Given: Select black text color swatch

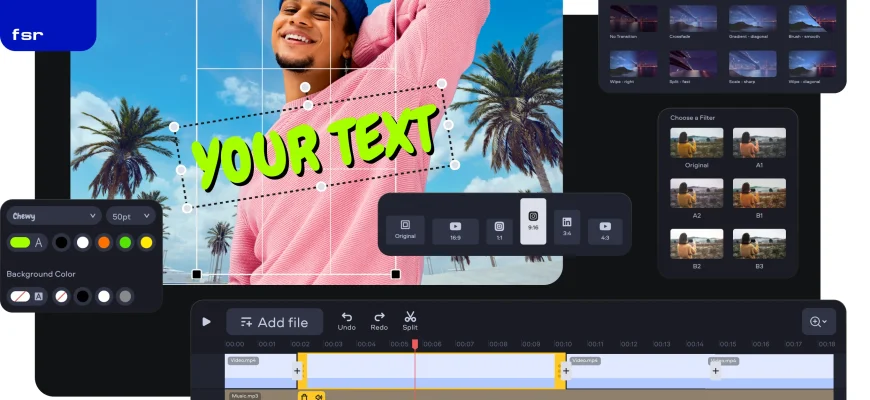Looking at the screenshot, I should 62,242.
